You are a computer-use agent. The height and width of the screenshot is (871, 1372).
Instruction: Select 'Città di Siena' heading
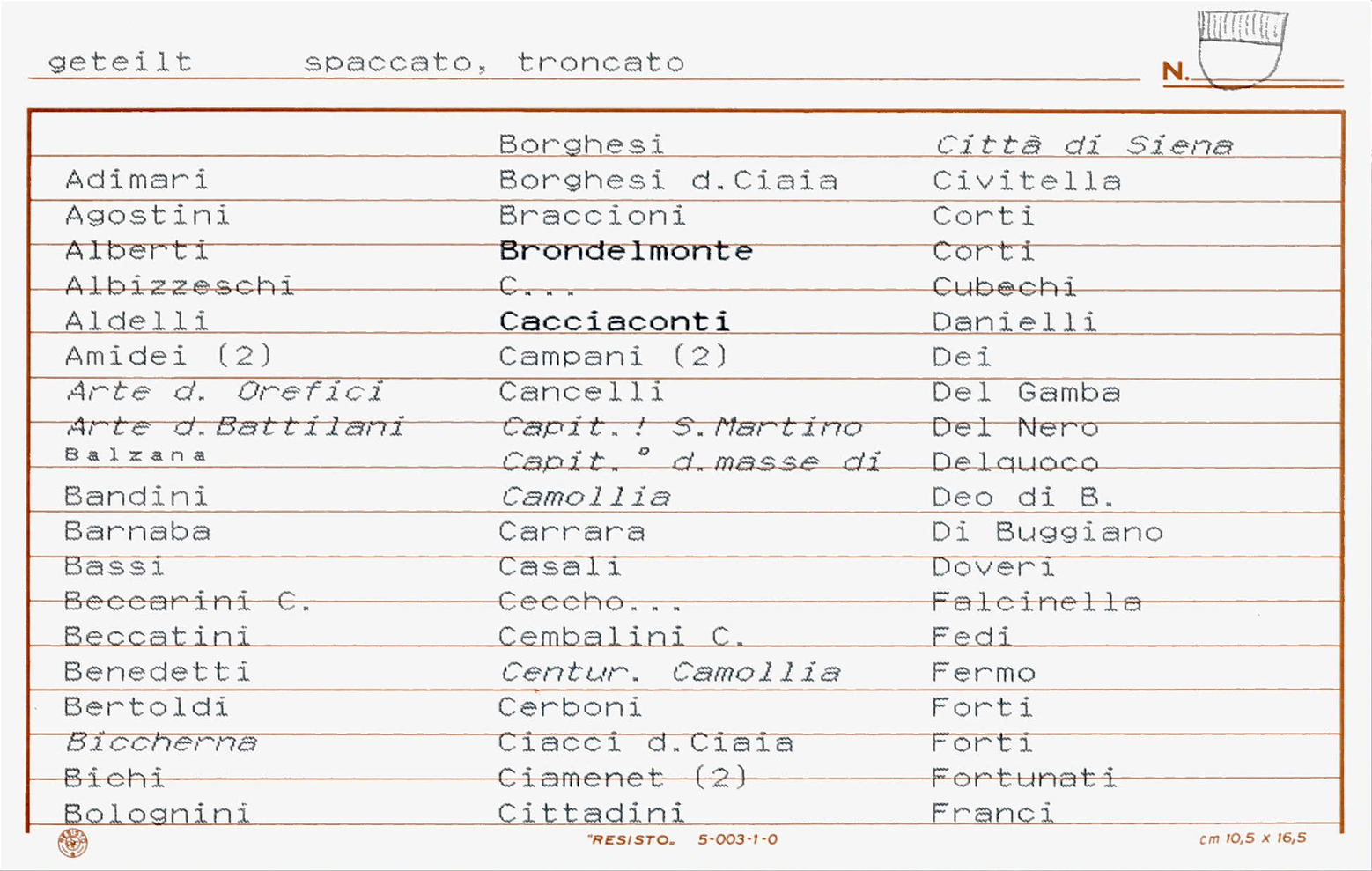pyautogui.click(x=1084, y=144)
